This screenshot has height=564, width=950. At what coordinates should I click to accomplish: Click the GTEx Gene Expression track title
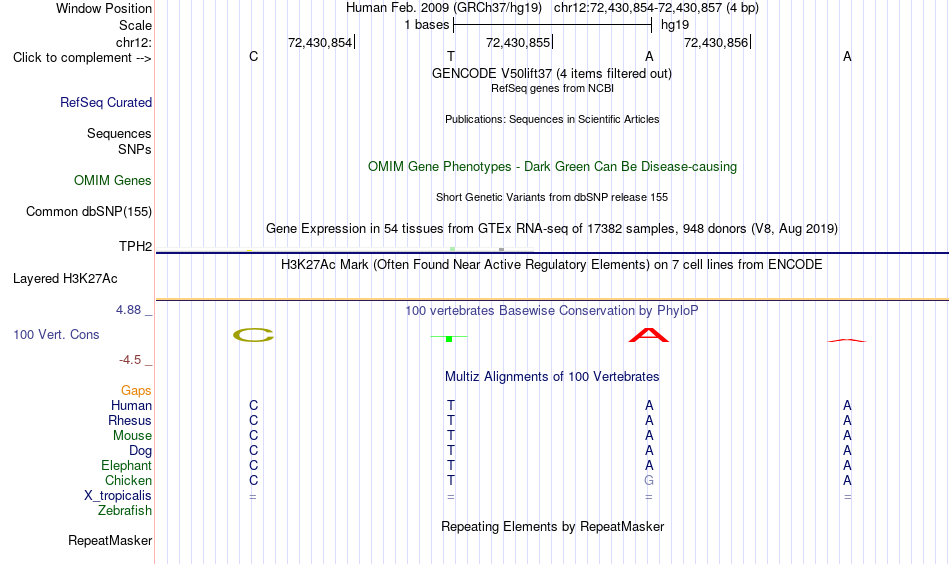coord(552,228)
